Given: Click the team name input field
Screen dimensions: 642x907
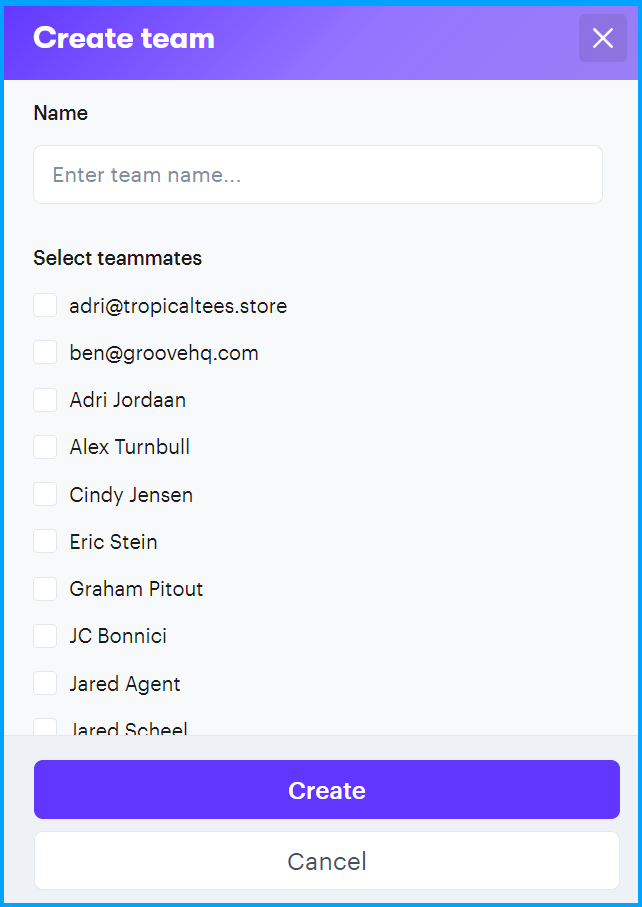Looking at the screenshot, I should [x=318, y=175].
